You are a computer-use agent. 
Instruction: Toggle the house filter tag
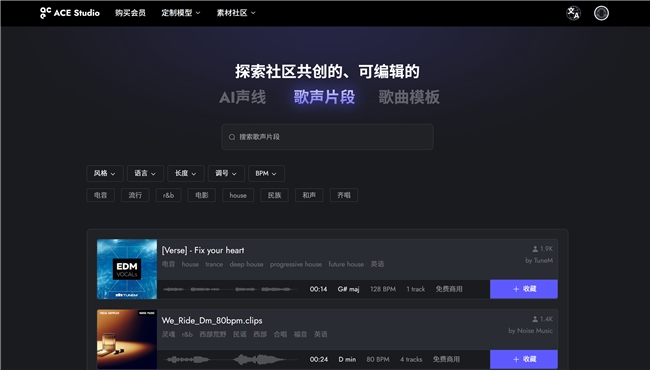[x=238, y=195]
